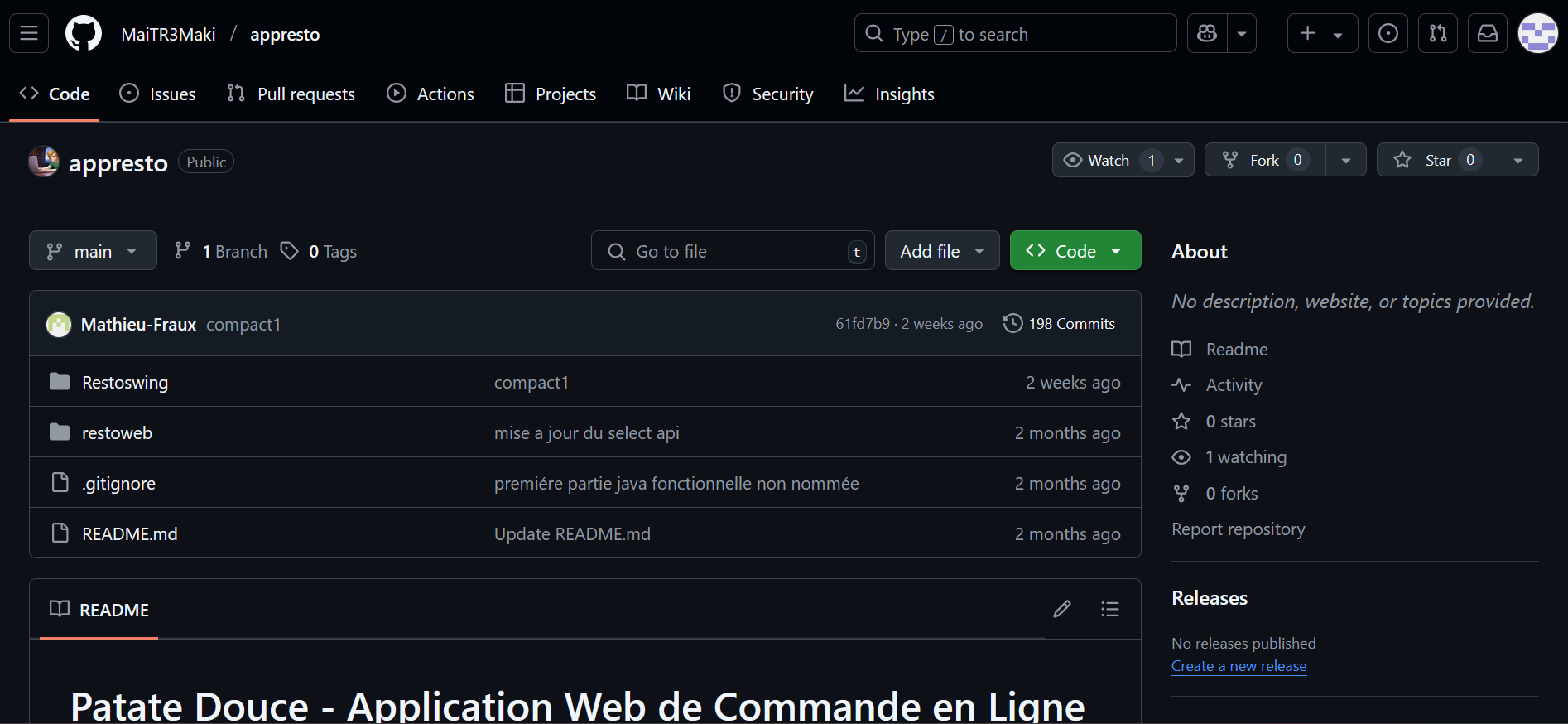
Task: Expand the Copilot dropdown arrow
Action: (x=1242, y=33)
